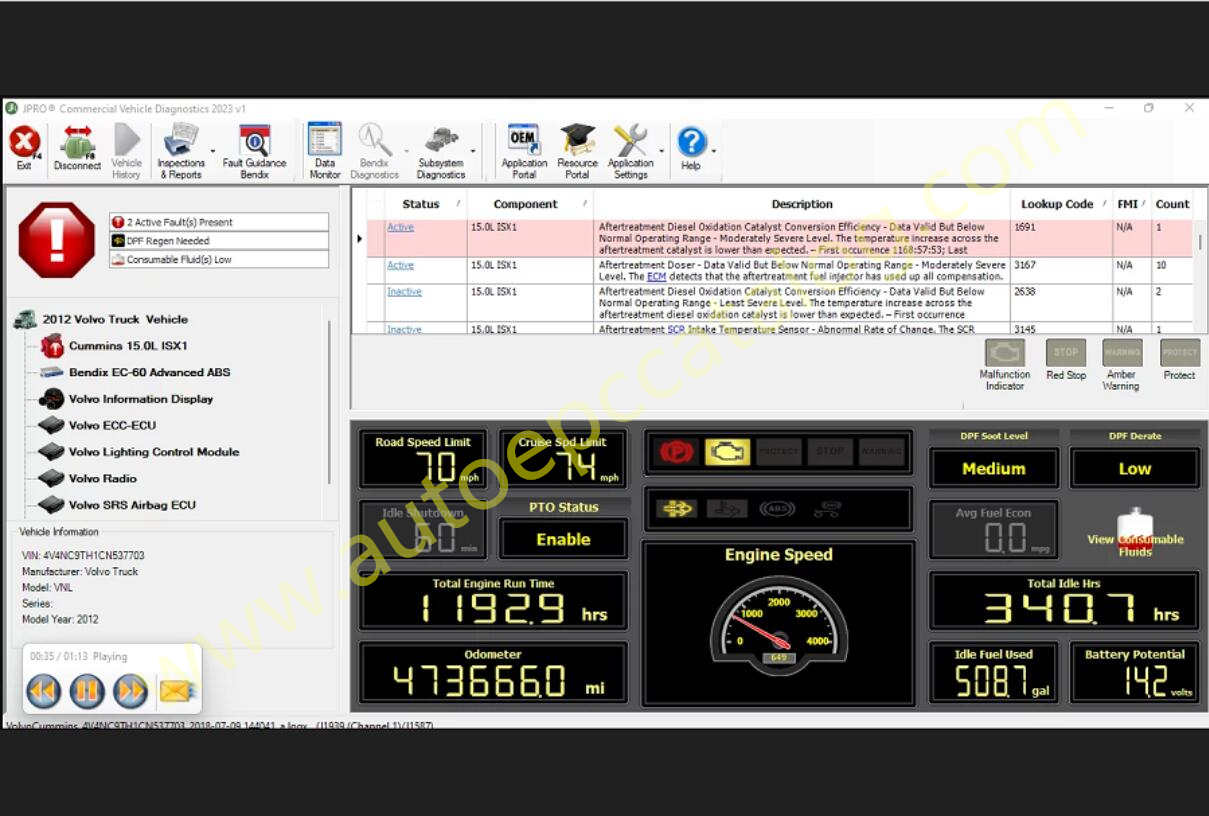The height and width of the screenshot is (816, 1209).
Task: Sort faults by the Lookup Code column
Action: 1056,204
